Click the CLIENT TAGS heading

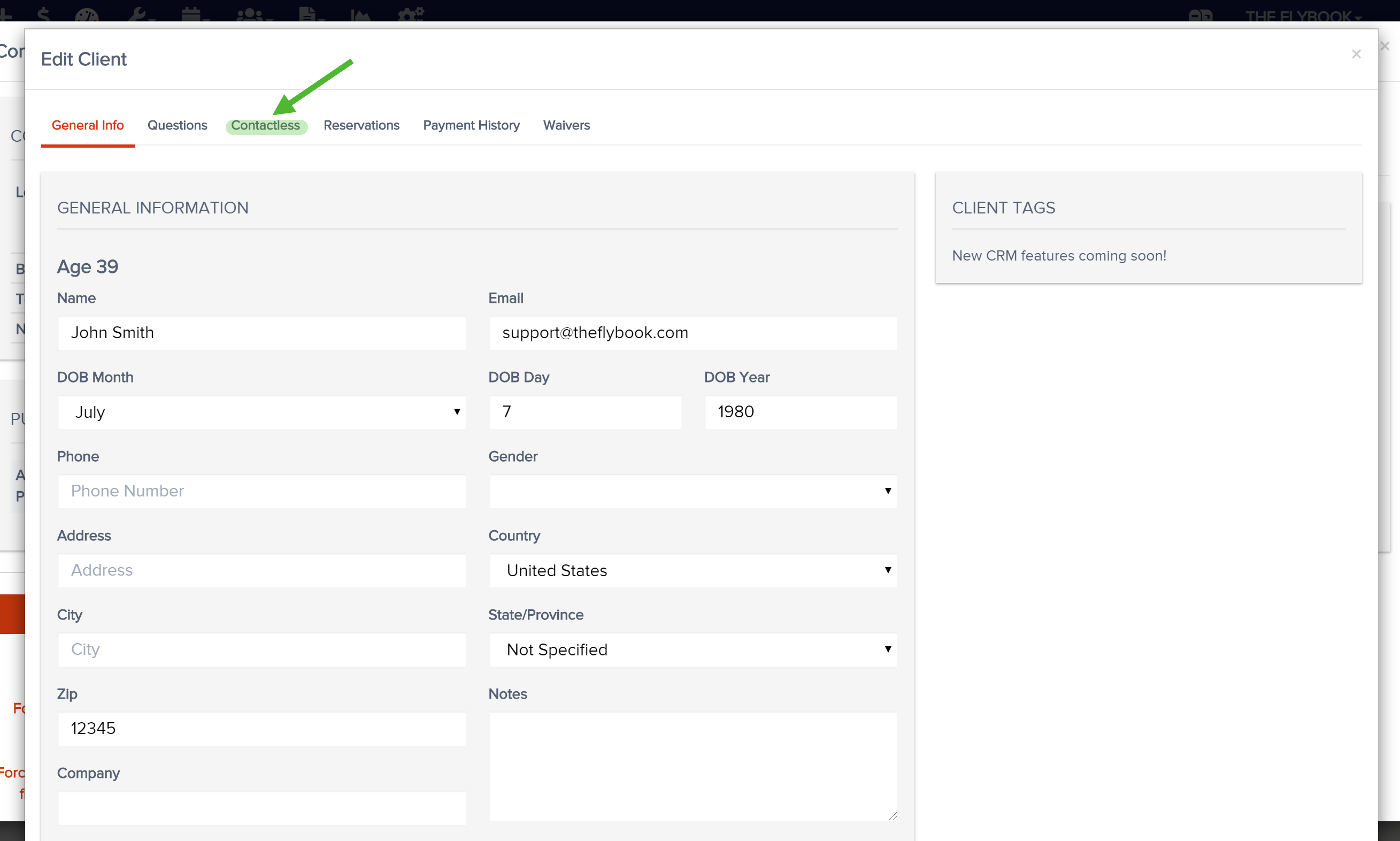click(1004, 208)
